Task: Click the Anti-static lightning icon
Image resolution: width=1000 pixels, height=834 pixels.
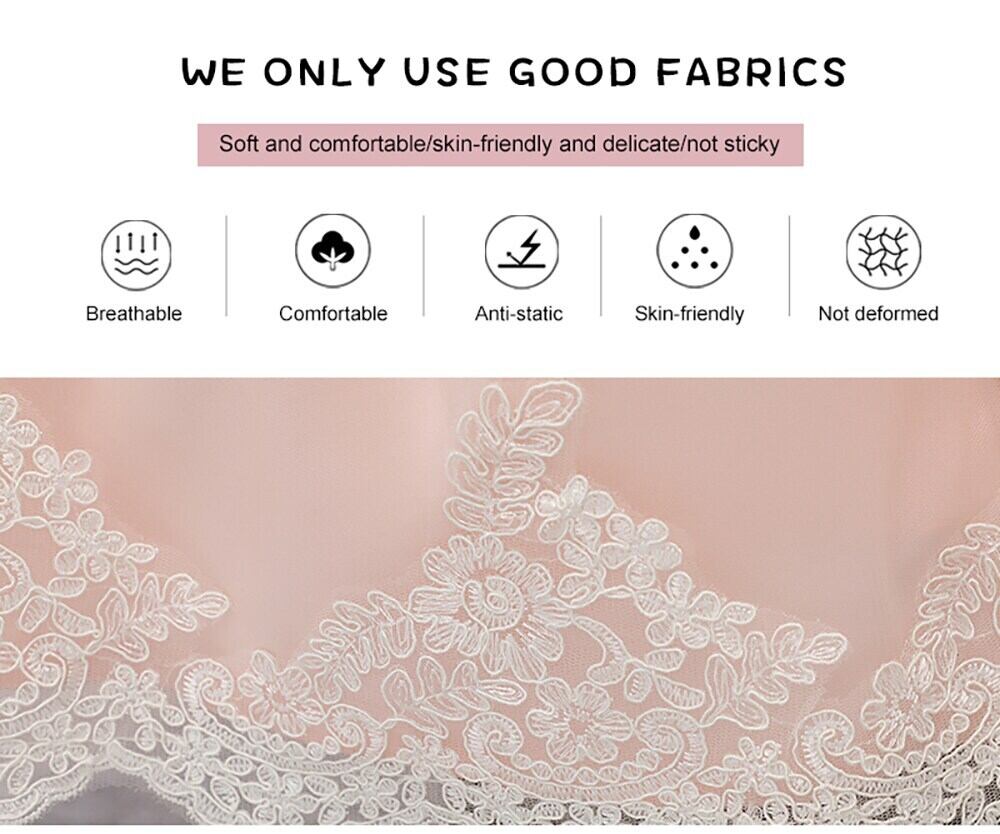Action: click(x=522, y=252)
